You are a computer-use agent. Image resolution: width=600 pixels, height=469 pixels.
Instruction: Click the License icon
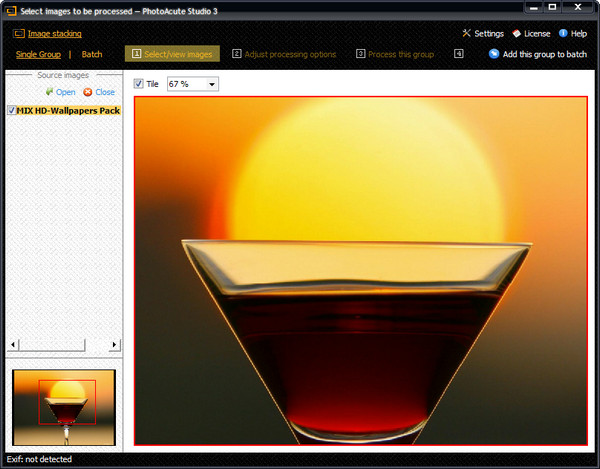click(516, 34)
